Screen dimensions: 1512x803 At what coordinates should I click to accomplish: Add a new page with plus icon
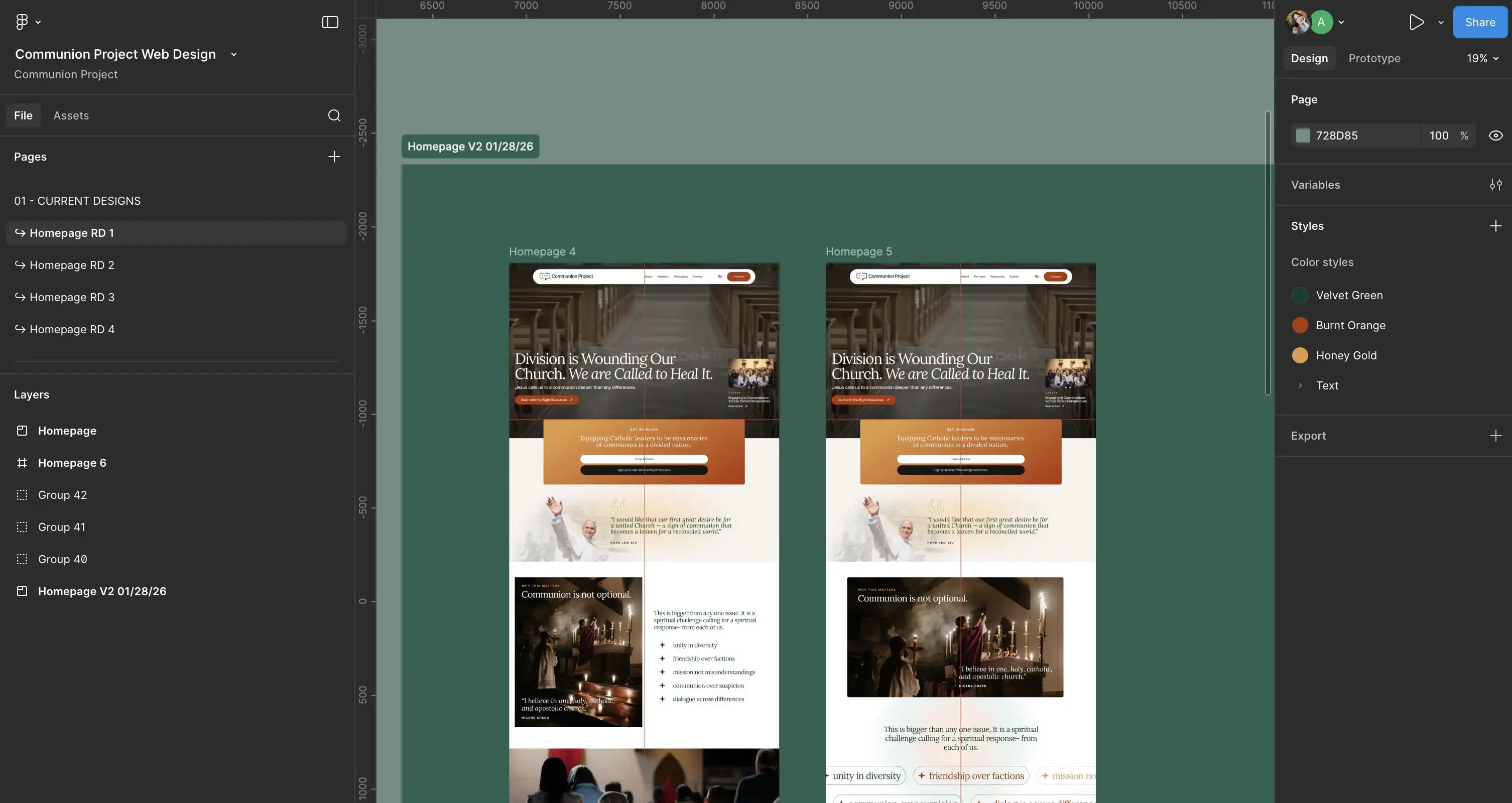point(334,157)
